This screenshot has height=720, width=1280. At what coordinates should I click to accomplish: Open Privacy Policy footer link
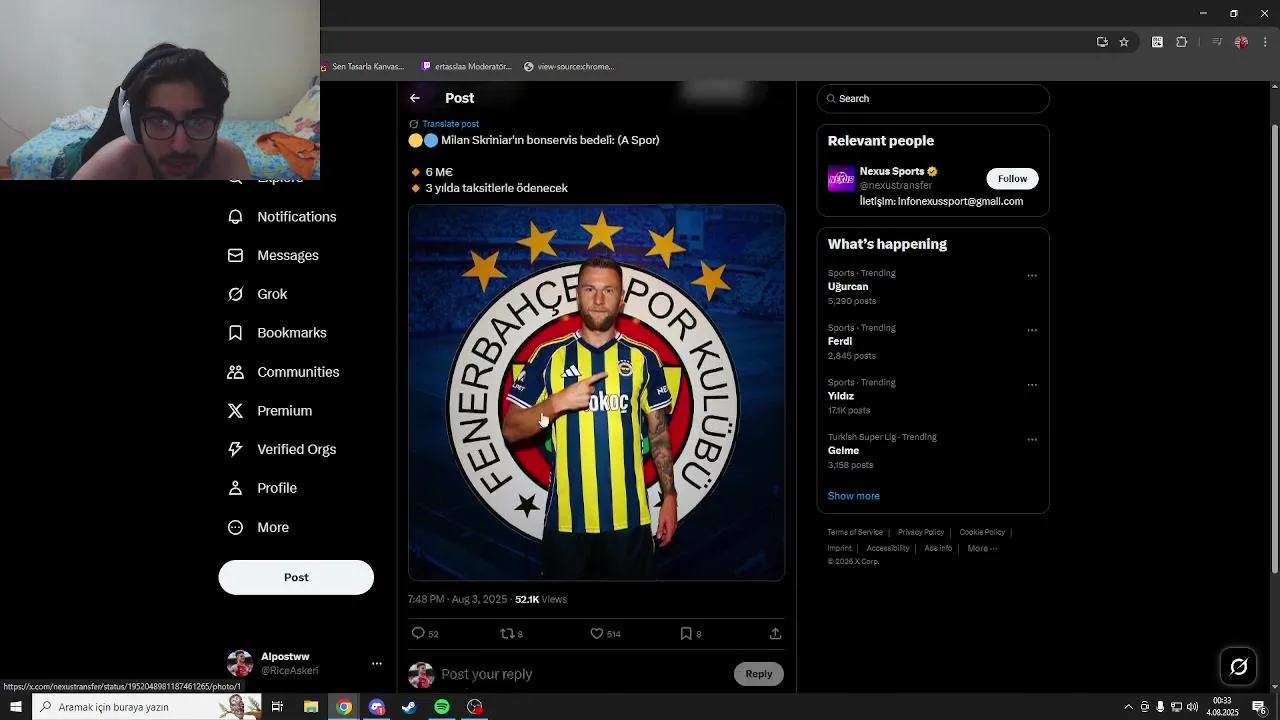pyautogui.click(x=921, y=532)
